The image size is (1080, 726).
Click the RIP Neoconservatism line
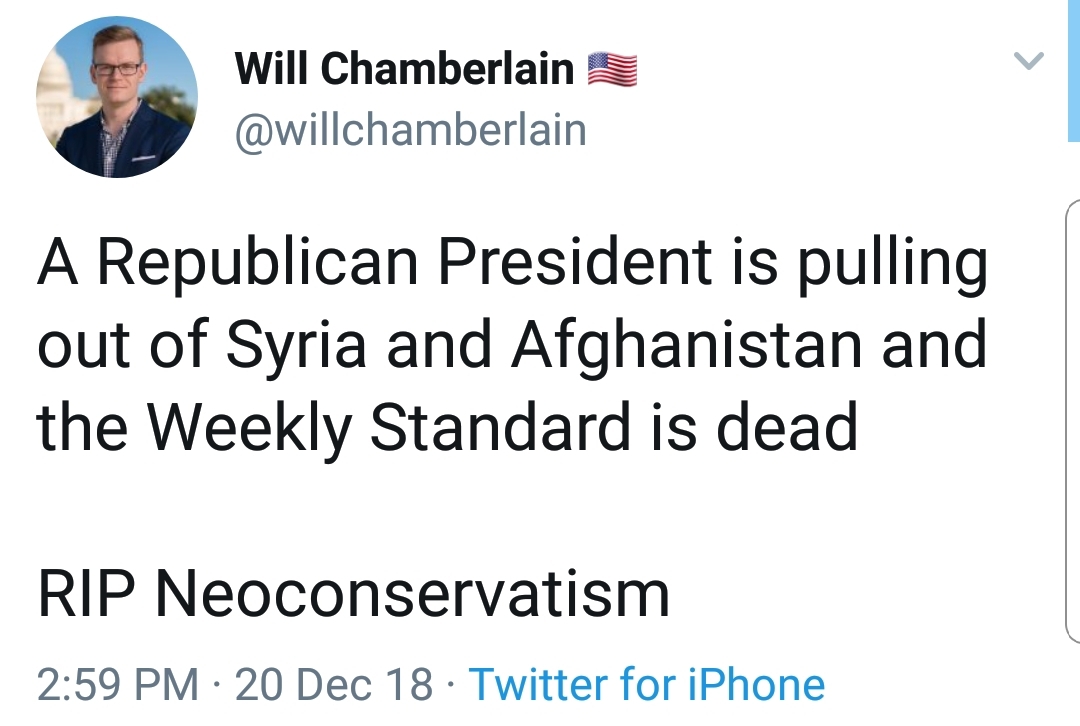coord(353,594)
